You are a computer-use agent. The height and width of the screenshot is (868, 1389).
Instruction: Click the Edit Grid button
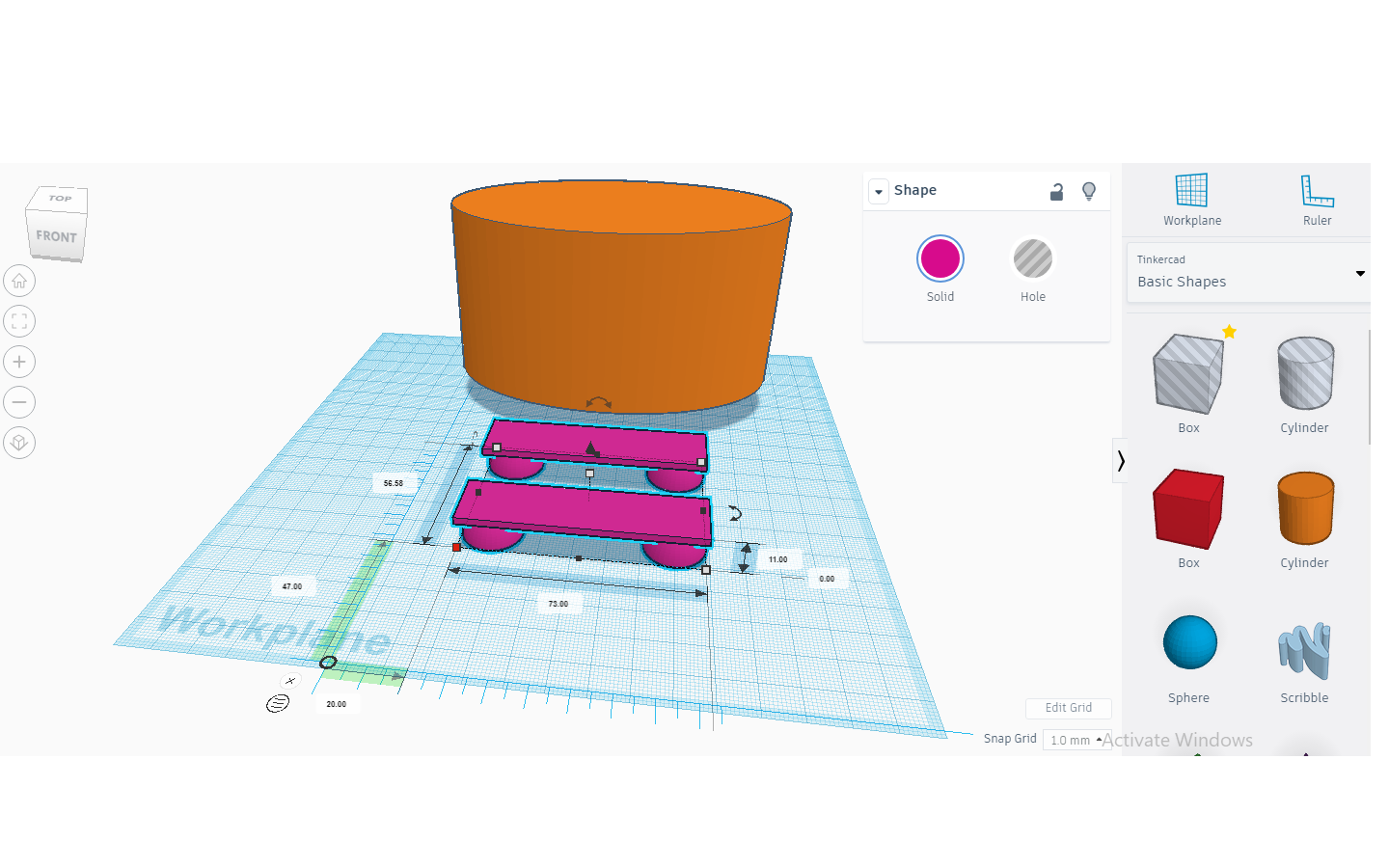coord(1069,708)
